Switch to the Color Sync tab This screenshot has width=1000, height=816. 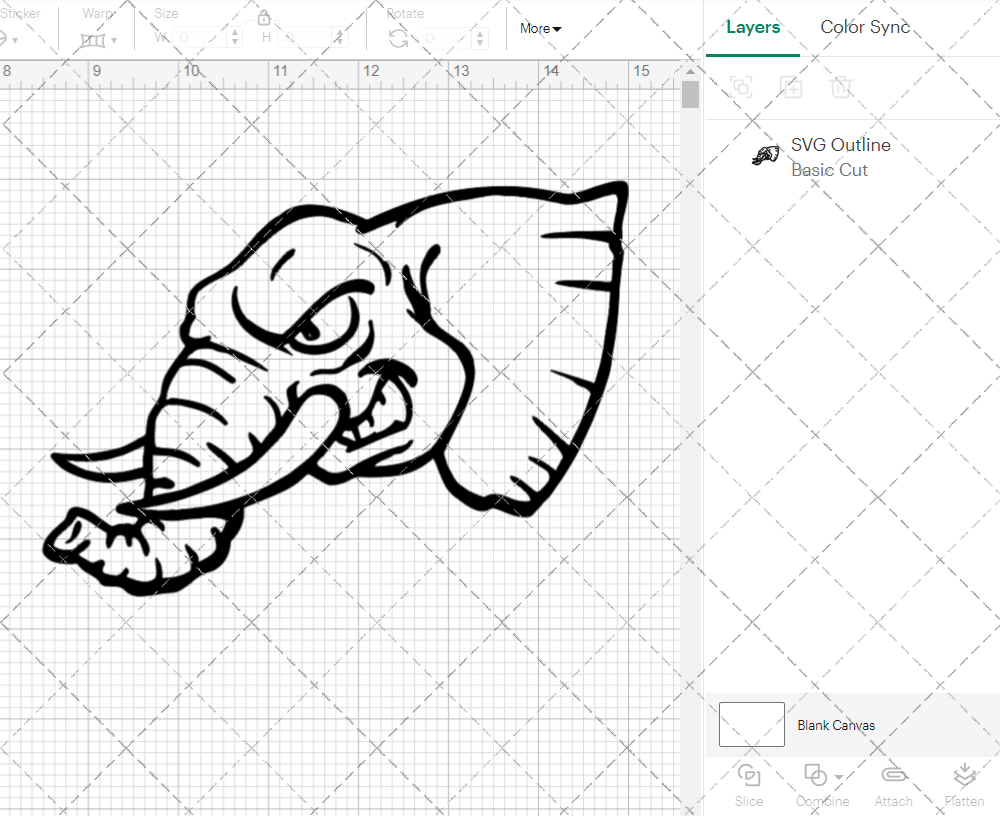(865, 27)
